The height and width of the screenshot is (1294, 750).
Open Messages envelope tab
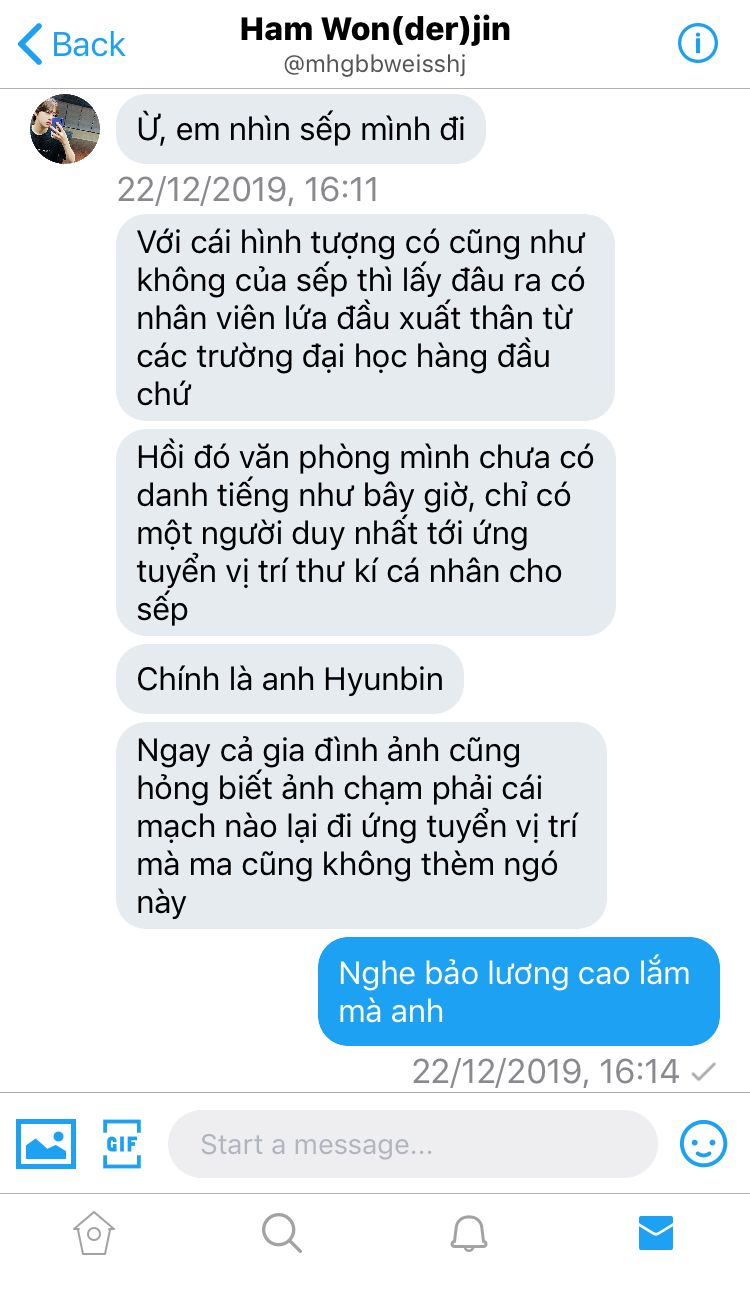[656, 1232]
